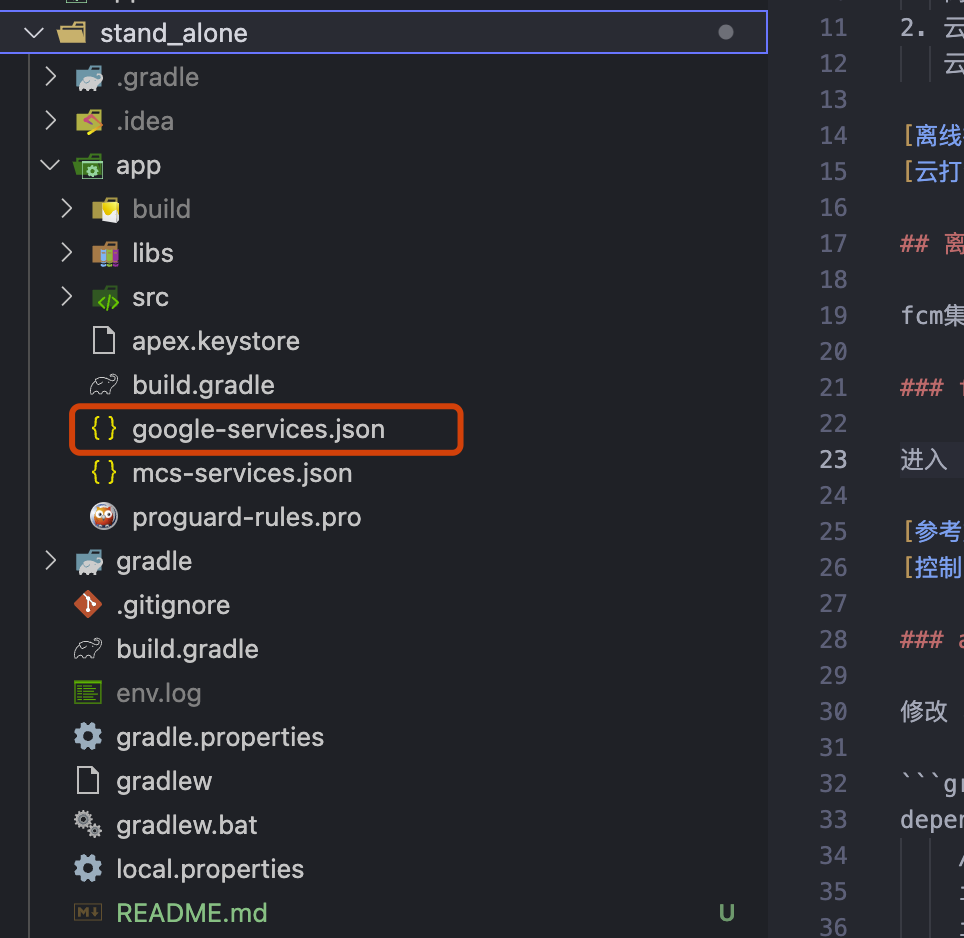The height and width of the screenshot is (938, 964).
Task: Expand the src folder chevron
Action: (67, 297)
